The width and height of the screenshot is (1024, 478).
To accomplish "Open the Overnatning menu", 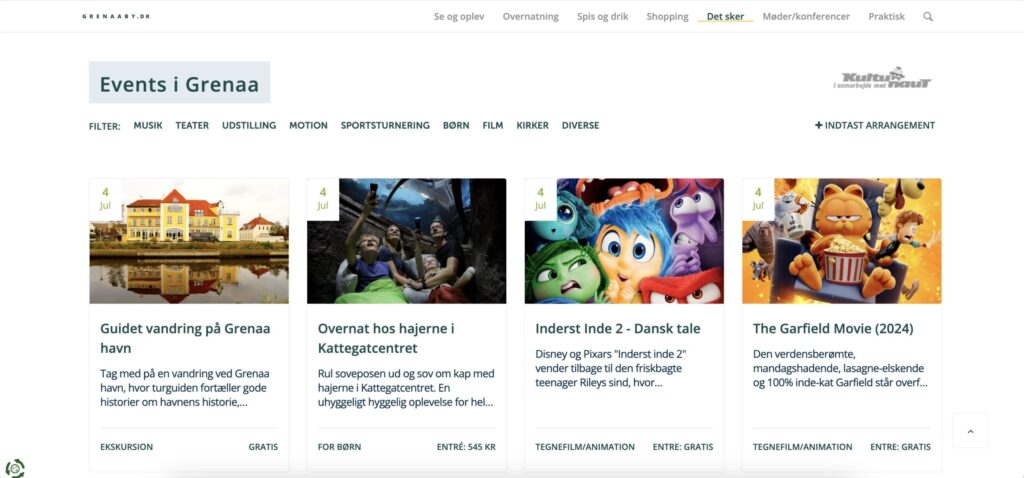I will pos(530,17).
